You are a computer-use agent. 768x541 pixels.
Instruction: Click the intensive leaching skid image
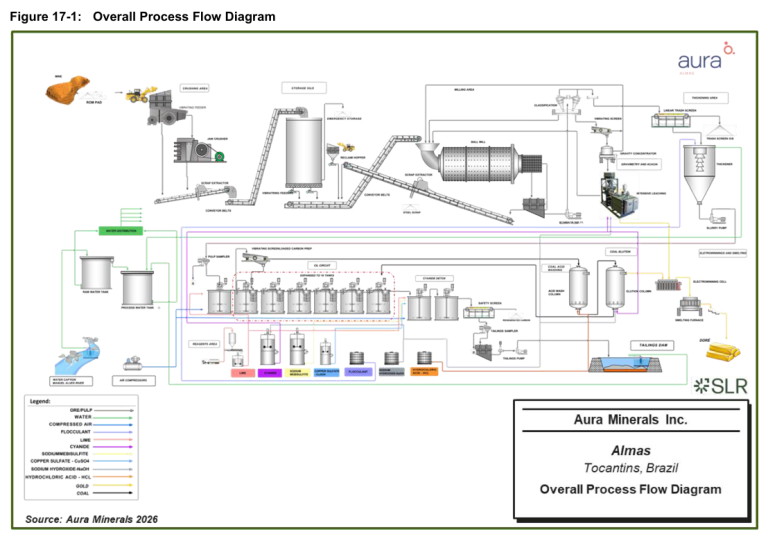coord(619,196)
